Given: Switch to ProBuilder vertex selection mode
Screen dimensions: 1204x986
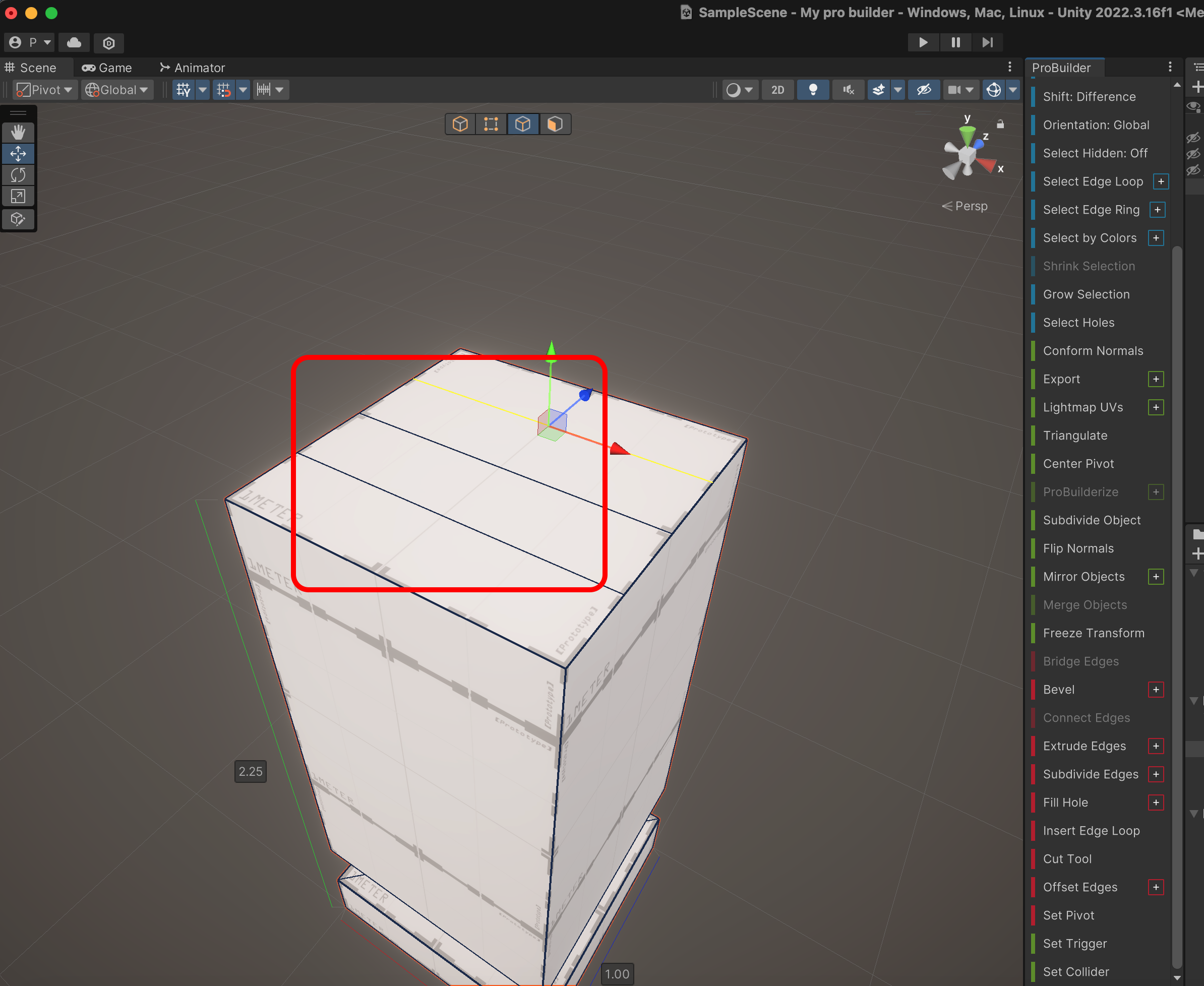Looking at the screenshot, I should point(491,124).
